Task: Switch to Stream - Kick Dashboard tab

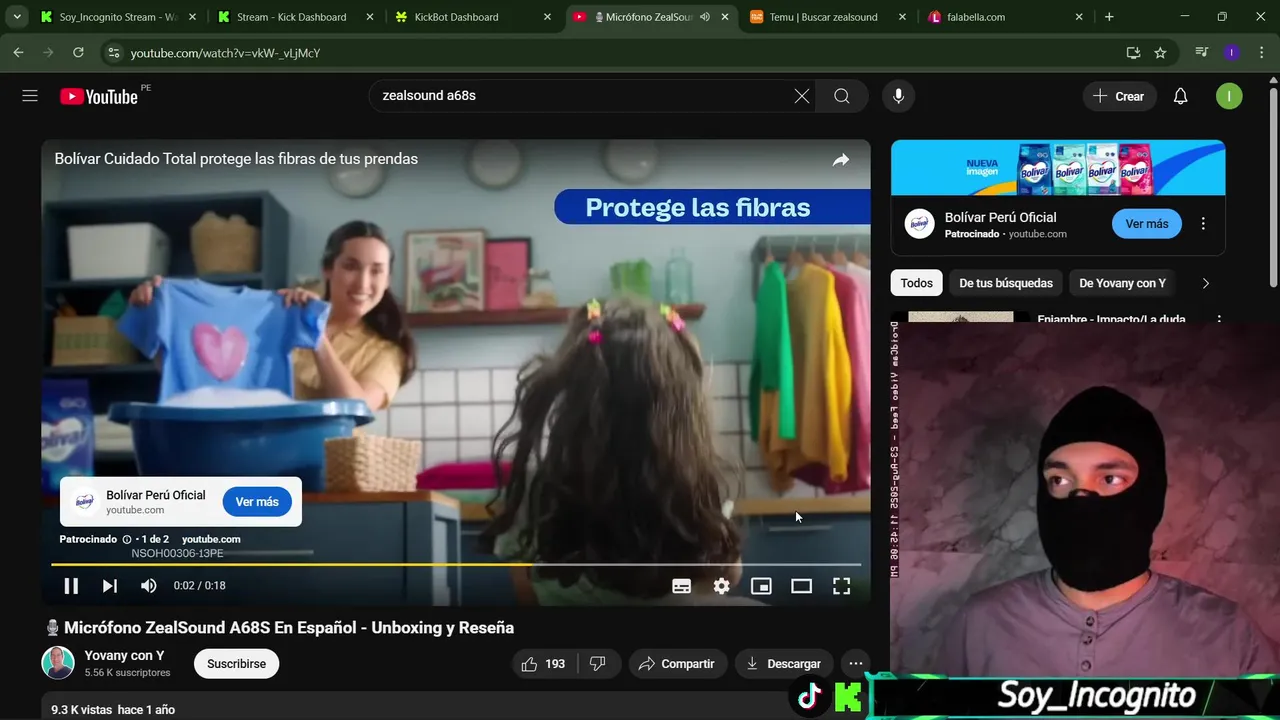Action: coord(296,17)
